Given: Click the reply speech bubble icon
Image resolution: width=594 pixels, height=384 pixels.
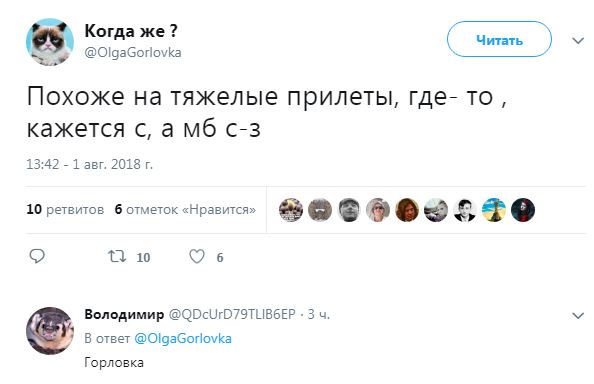Looking at the screenshot, I should click(37, 256).
